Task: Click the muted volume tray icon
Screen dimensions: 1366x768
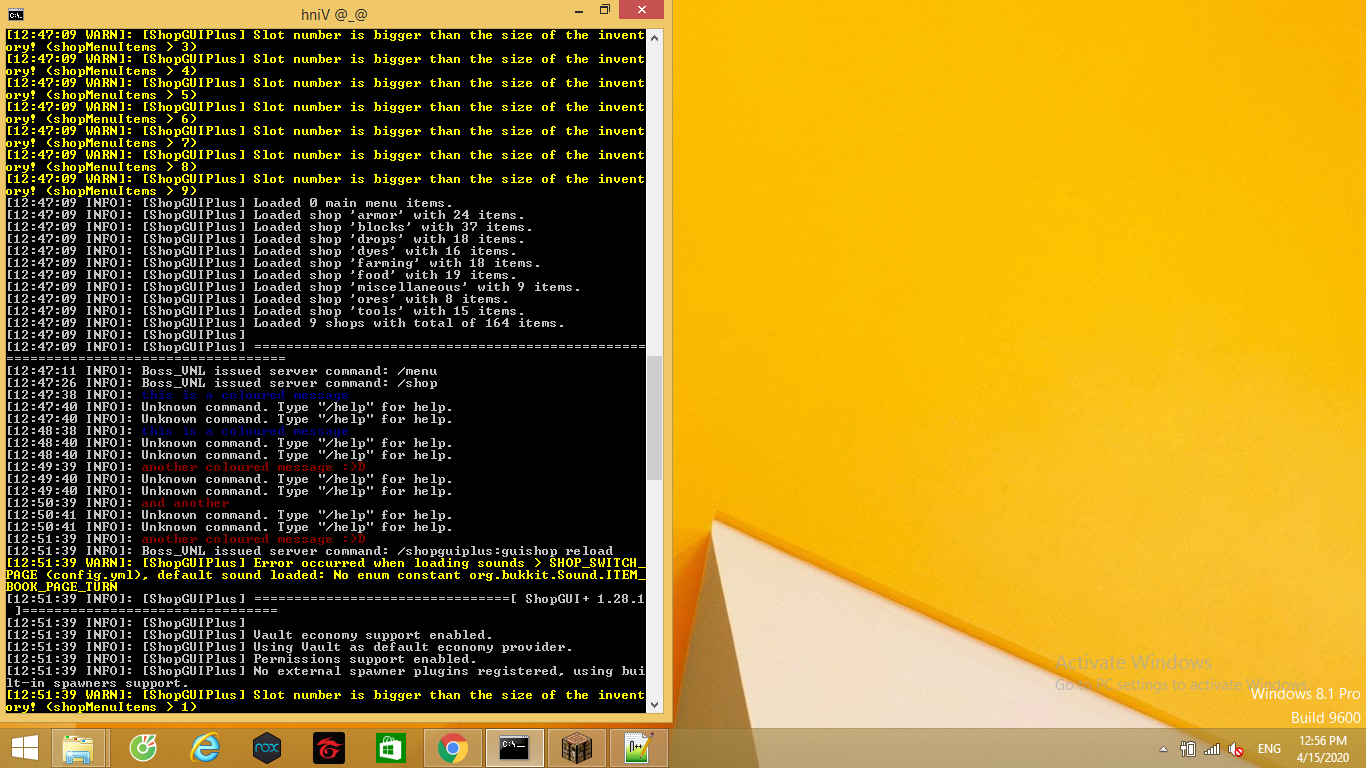Action: tap(1236, 749)
